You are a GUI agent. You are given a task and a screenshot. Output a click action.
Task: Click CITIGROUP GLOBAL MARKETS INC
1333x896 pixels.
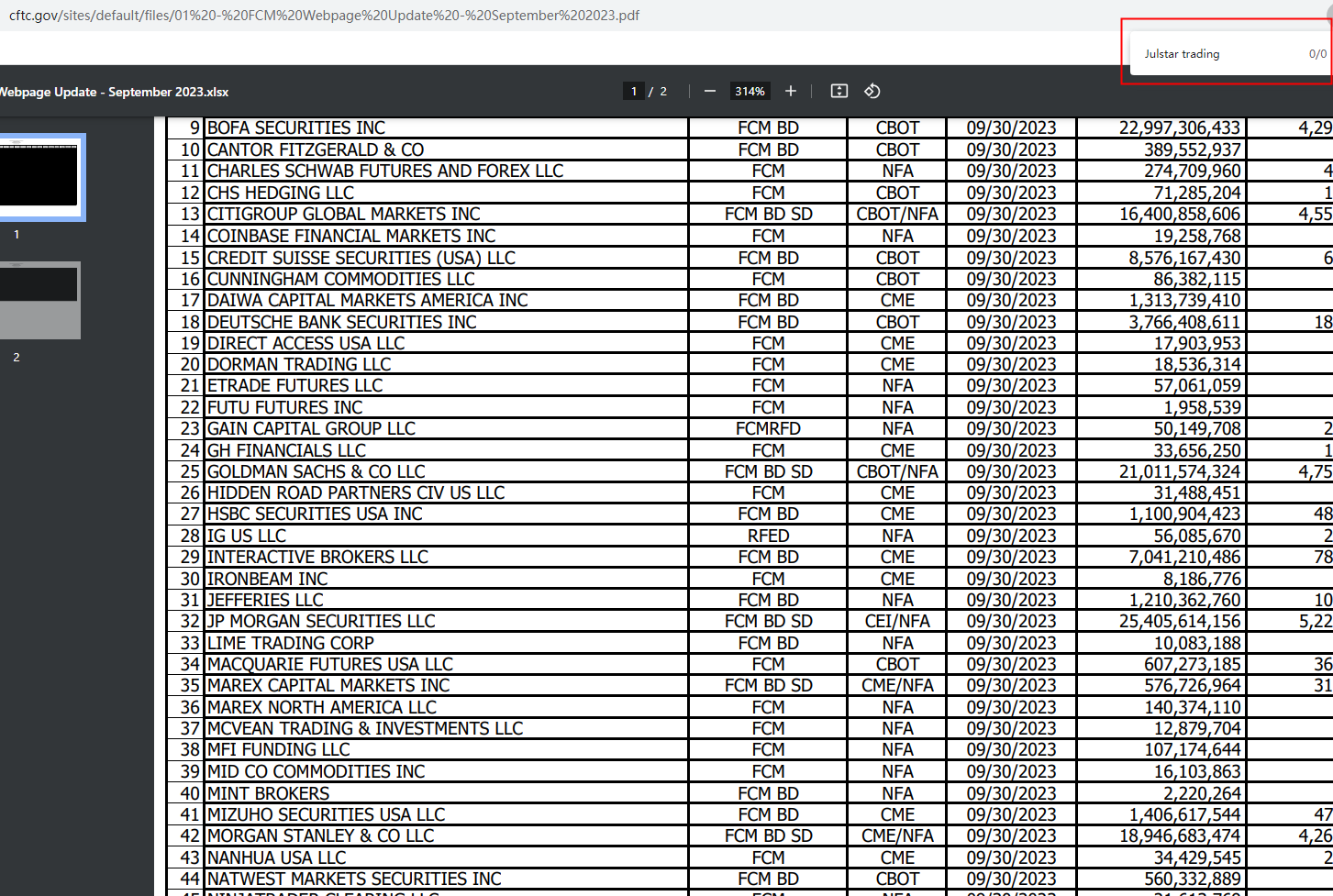pos(344,214)
